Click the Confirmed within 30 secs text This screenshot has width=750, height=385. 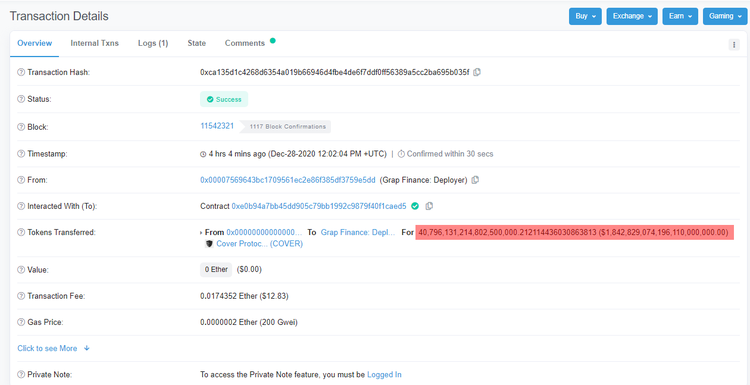point(450,154)
